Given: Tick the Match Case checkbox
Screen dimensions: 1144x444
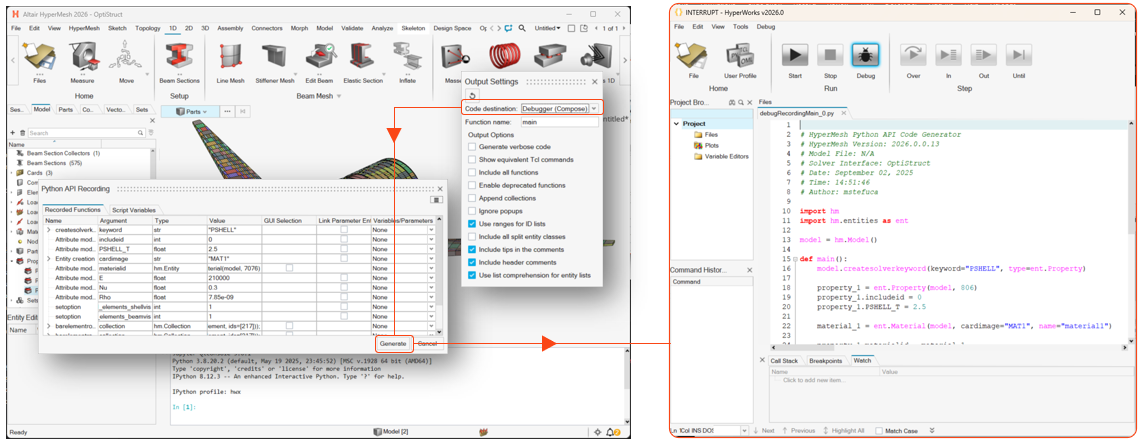Looking at the screenshot, I should [x=879, y=431].
